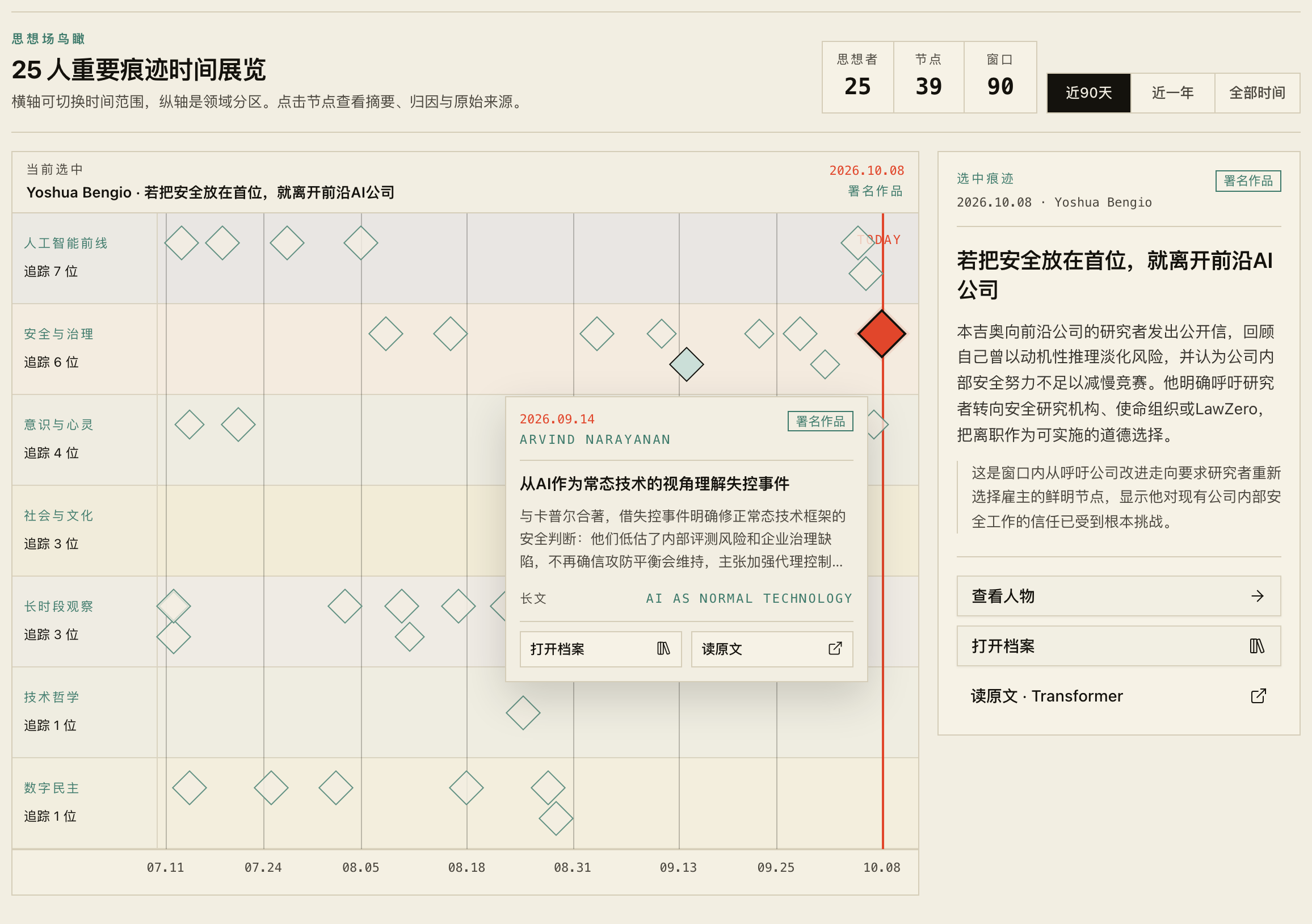Open 打开档案 in the popup card
The image size is (1312, 924).
coord(600,649)
